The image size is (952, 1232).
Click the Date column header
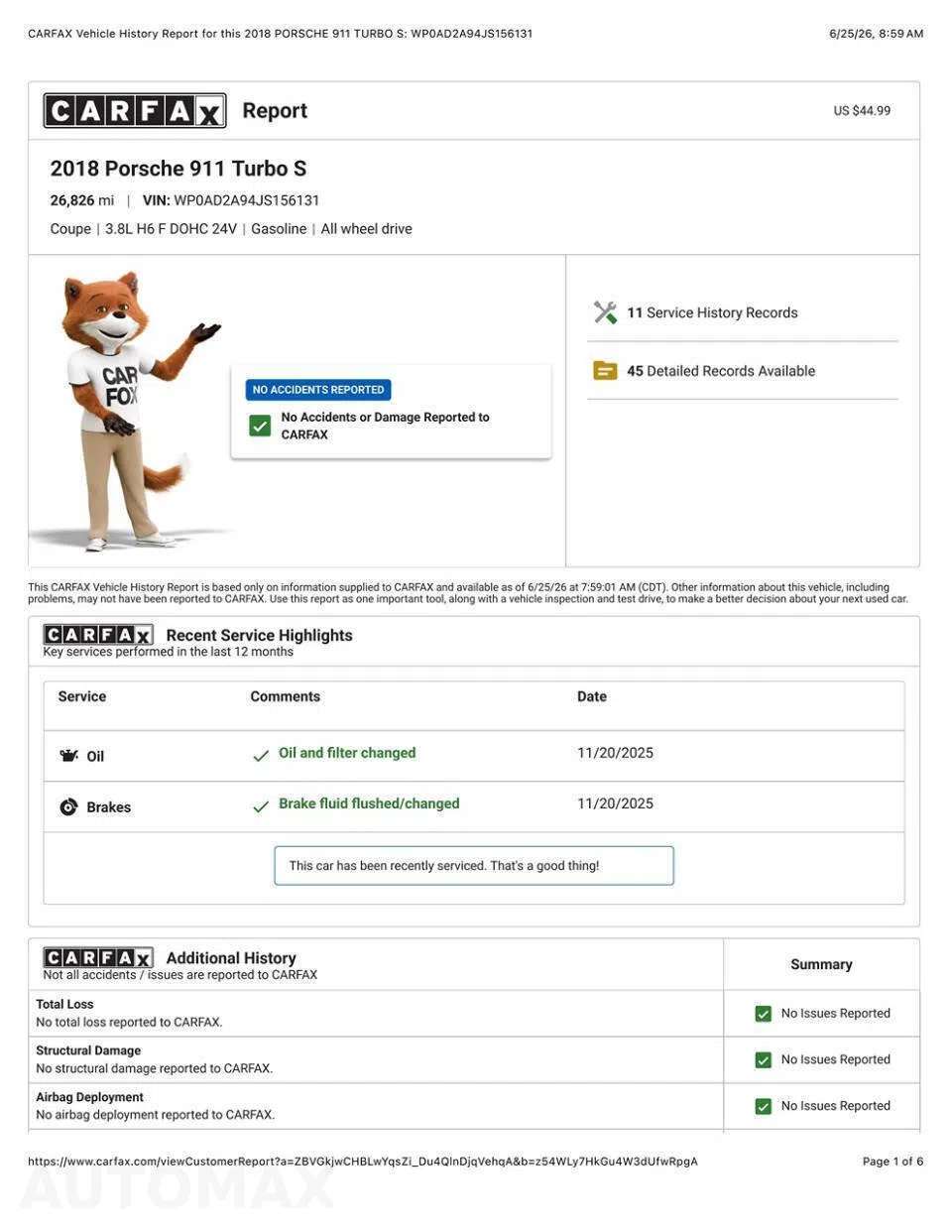coord(592,696)
